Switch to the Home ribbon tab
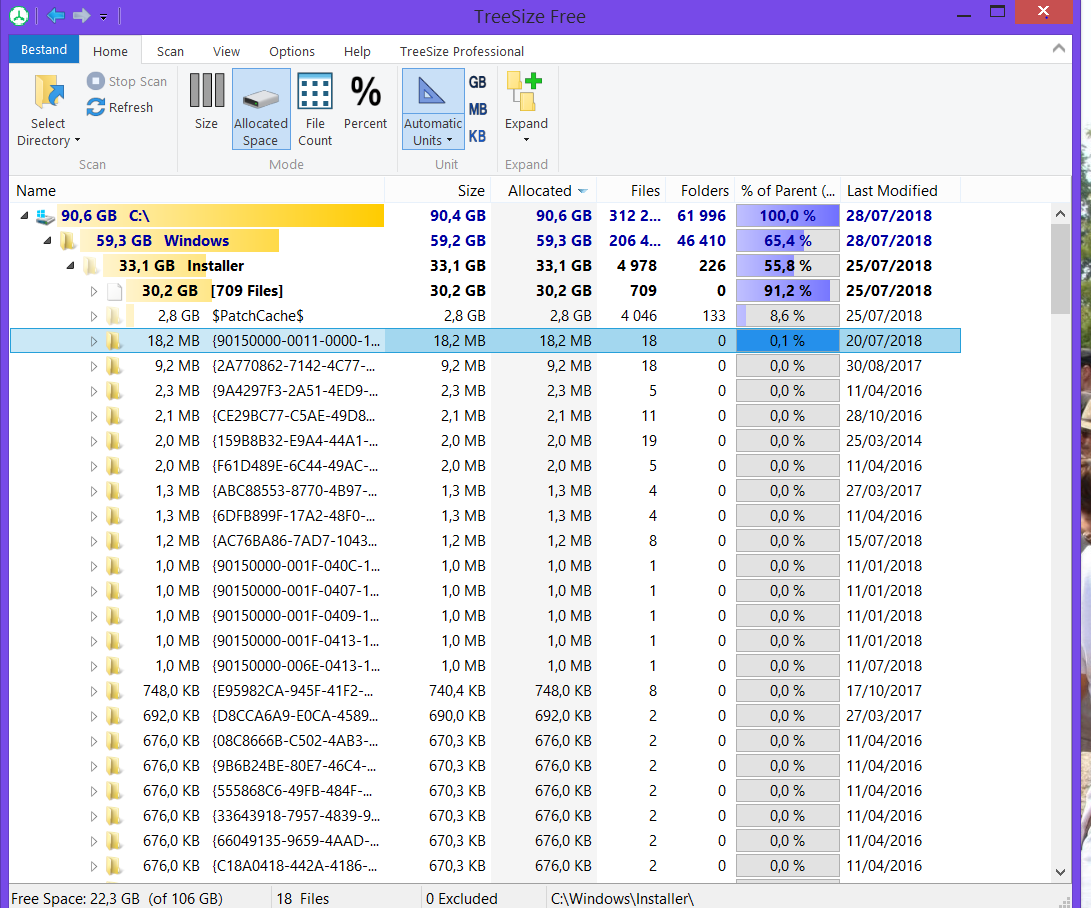1091x908 pixels. coord(110,51)
